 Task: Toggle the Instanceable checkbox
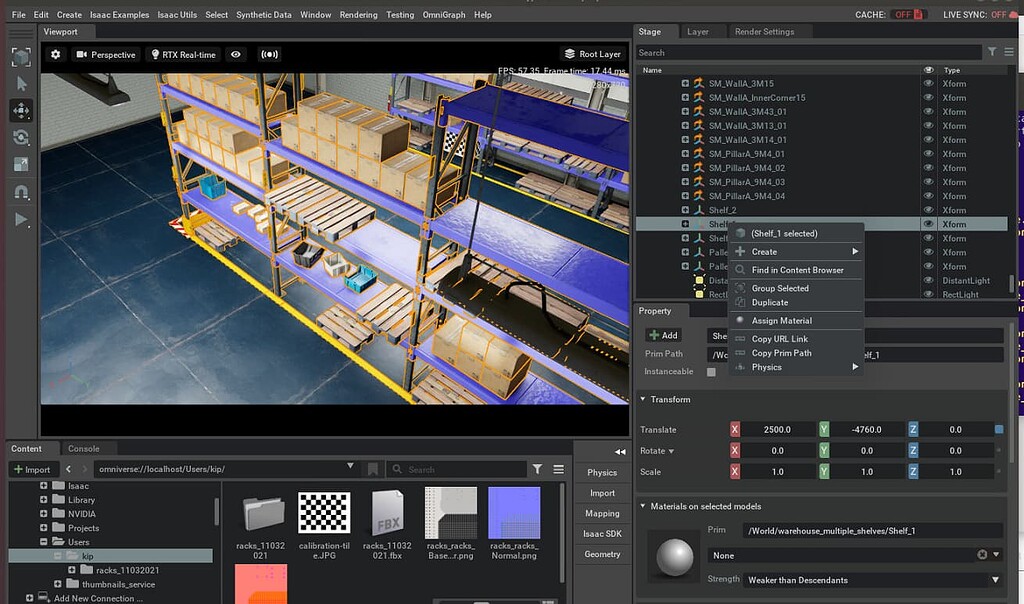tap(711, 372)
